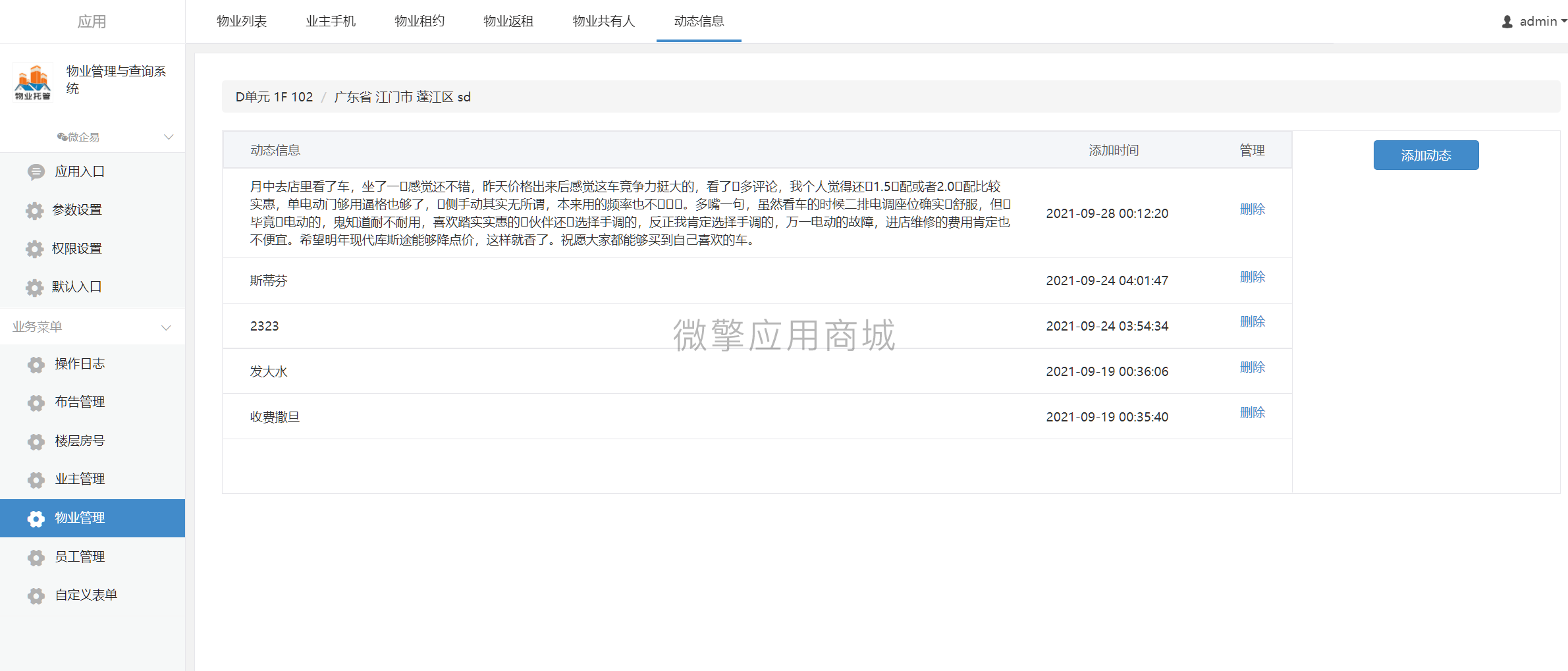1568x671 pixels.
Task: Click the timestamp 2021-09-19 00:35:40
Action: pyautogui.click(x=1107, y=417)
